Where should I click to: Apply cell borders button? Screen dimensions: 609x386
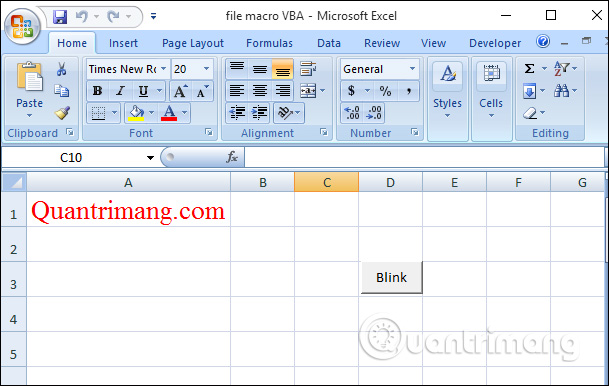(98, 113)
